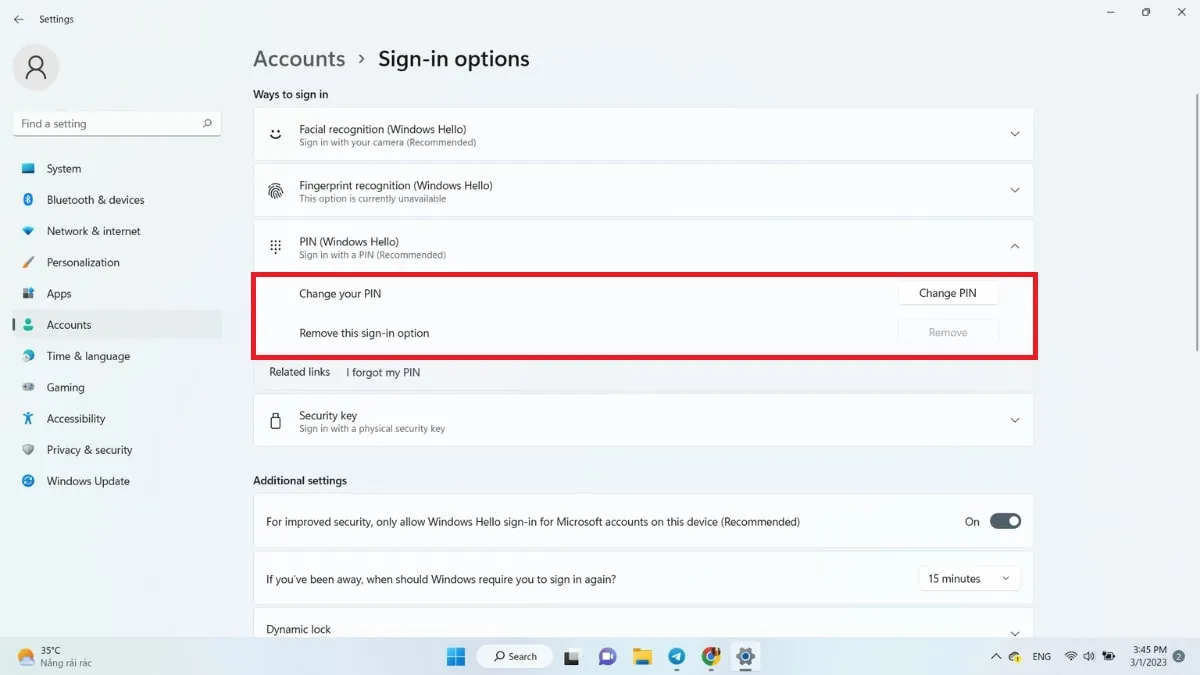Click the user account avatar icon

[x=36, y=66]
